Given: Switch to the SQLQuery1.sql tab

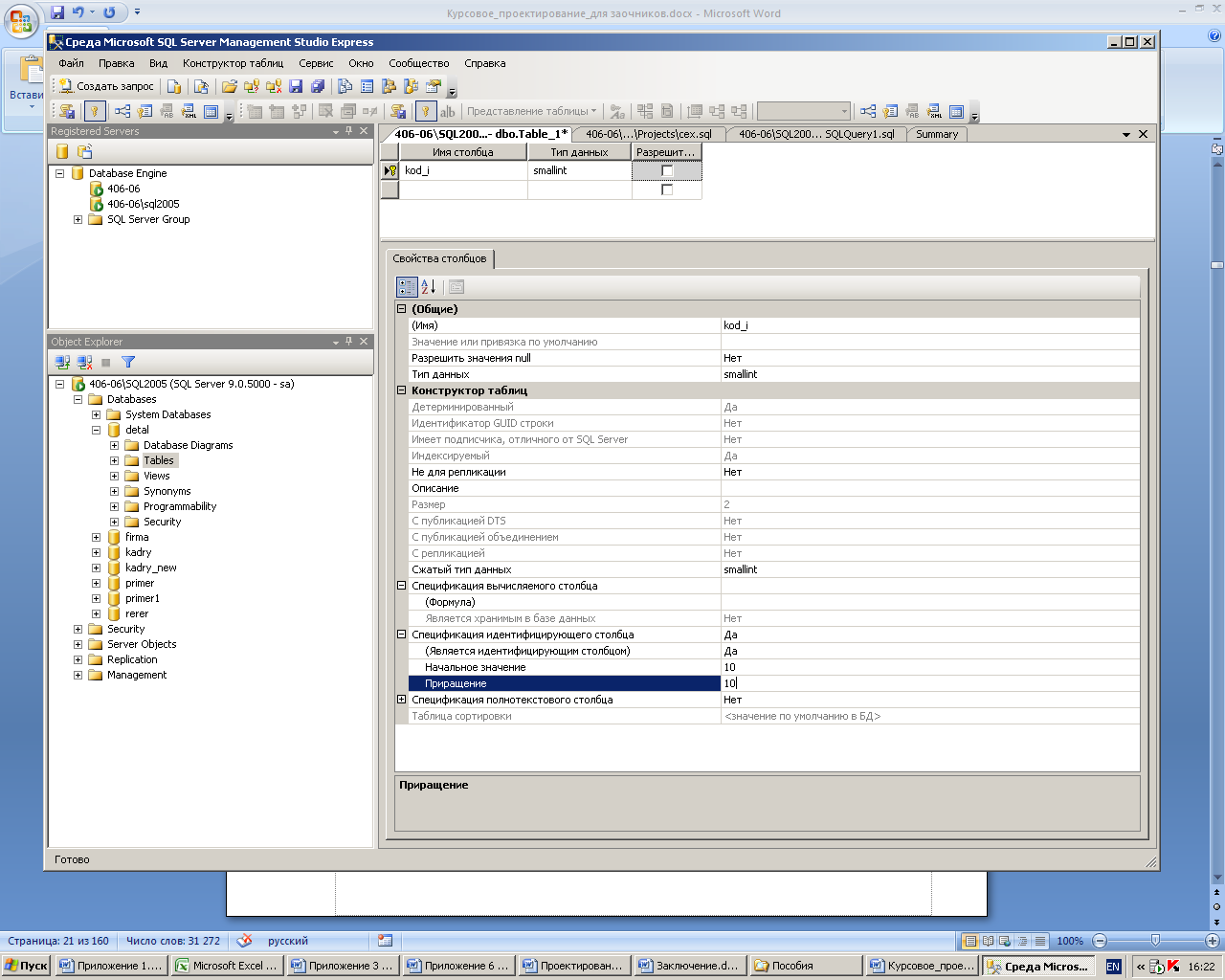Looking at the screenshot, I should coord(816,134).
